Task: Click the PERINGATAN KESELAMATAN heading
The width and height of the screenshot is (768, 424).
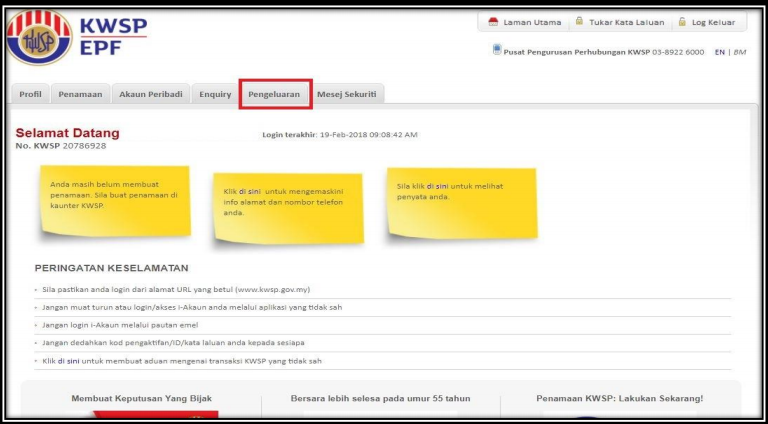Action: point(112,268)
